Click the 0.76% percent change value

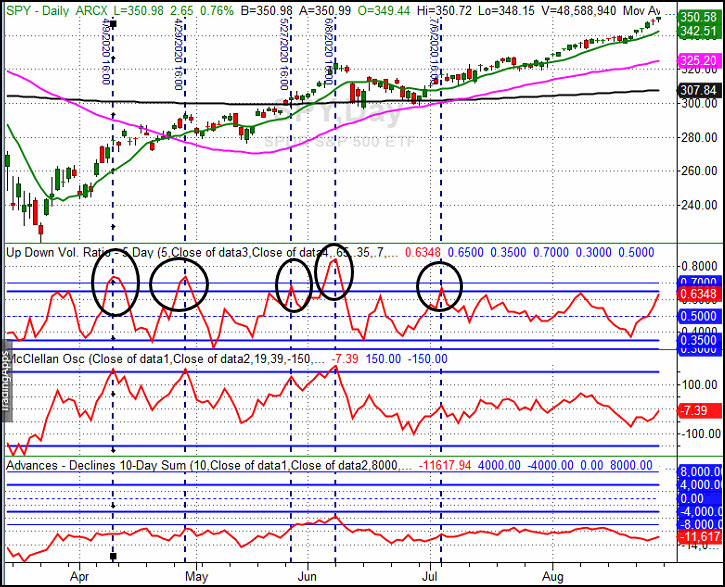pos(215,10)
